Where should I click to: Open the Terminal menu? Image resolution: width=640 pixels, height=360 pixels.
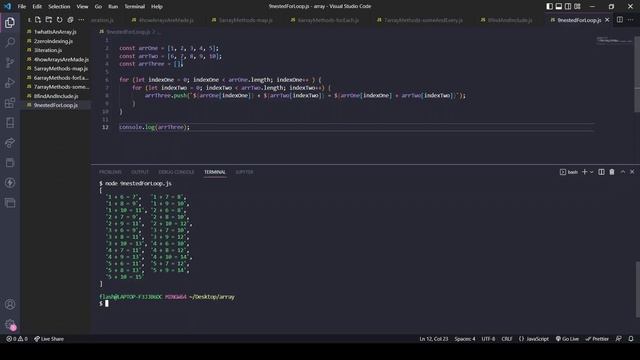135,6
